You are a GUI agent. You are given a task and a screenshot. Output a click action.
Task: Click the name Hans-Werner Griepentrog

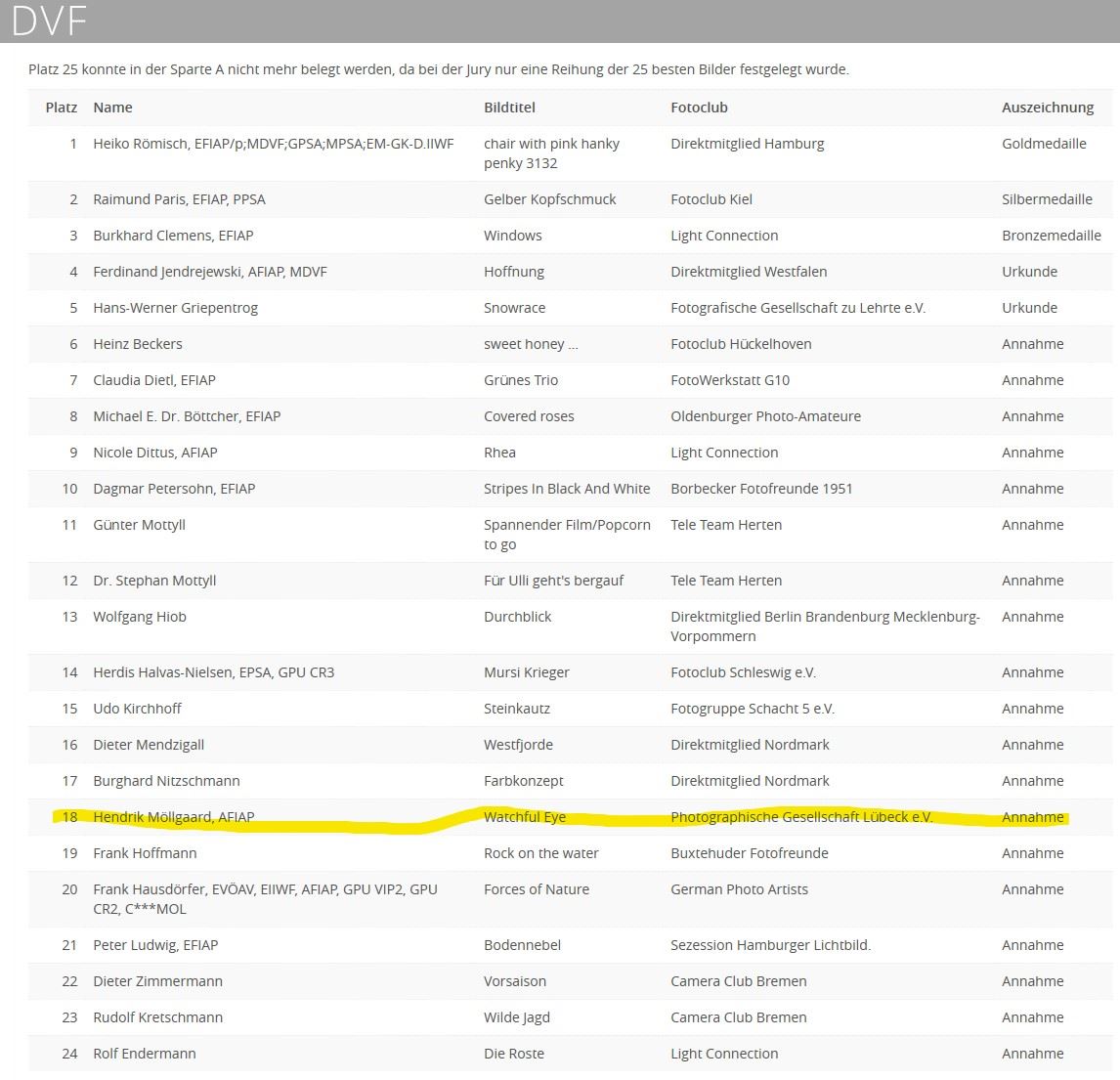coord(176,308)
